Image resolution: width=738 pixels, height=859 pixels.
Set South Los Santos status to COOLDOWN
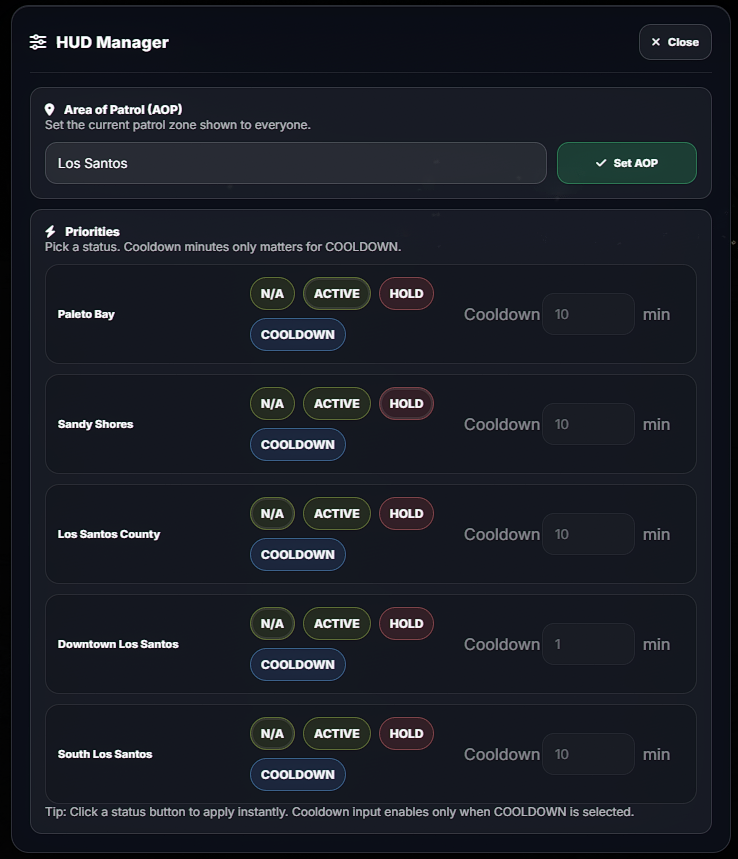click(298, 775)
